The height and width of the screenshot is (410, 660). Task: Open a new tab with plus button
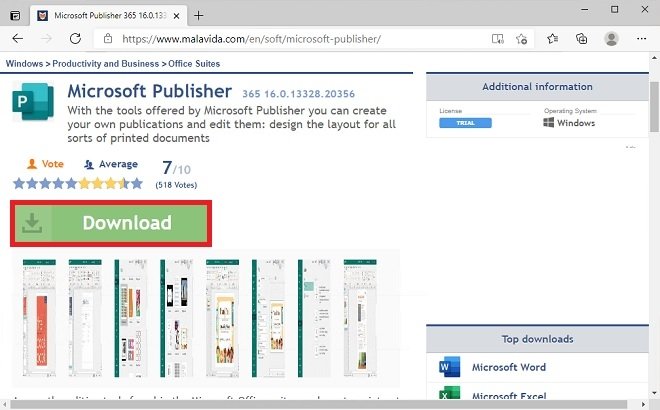click(x=199, y=16)
